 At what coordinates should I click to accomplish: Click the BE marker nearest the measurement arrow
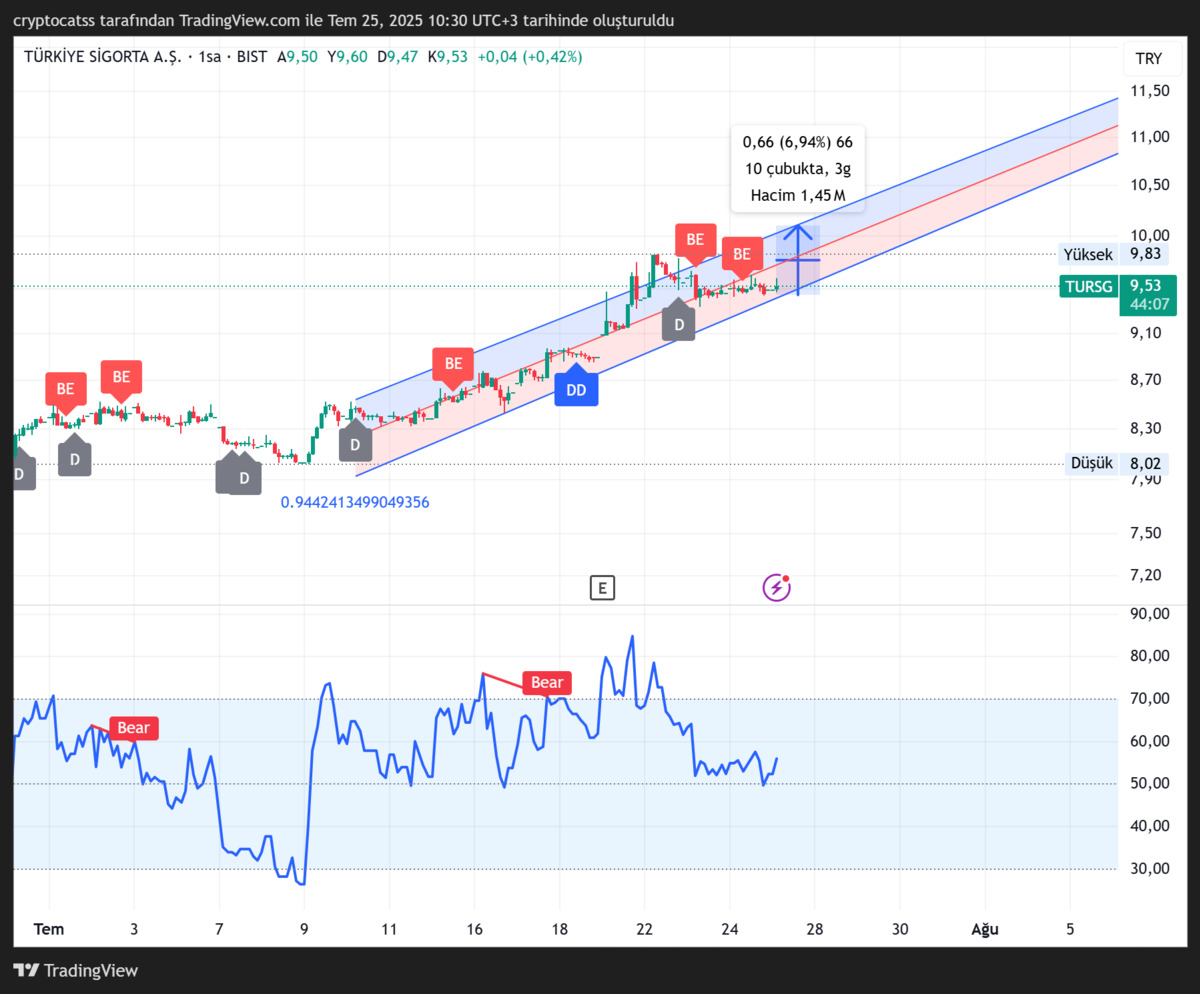point(741,256)
